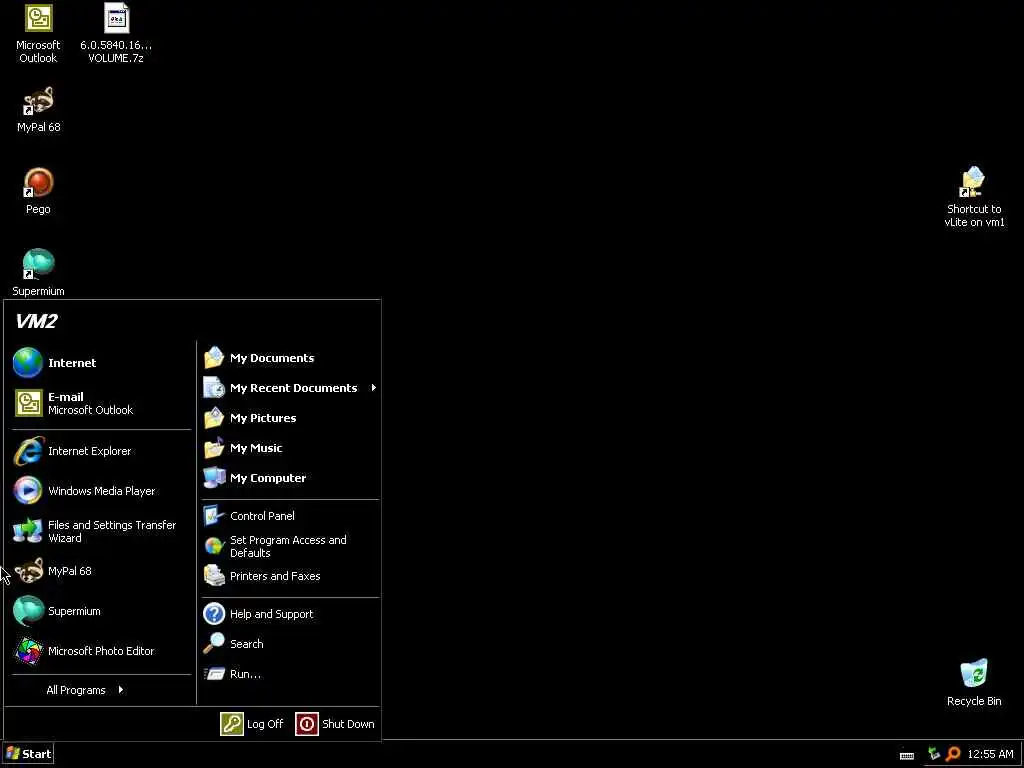Click the My Music label text

(x=256, y=448)
